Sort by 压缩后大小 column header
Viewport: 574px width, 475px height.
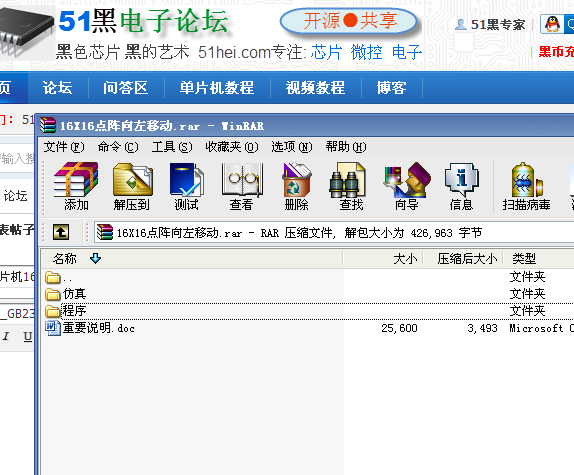467,259
